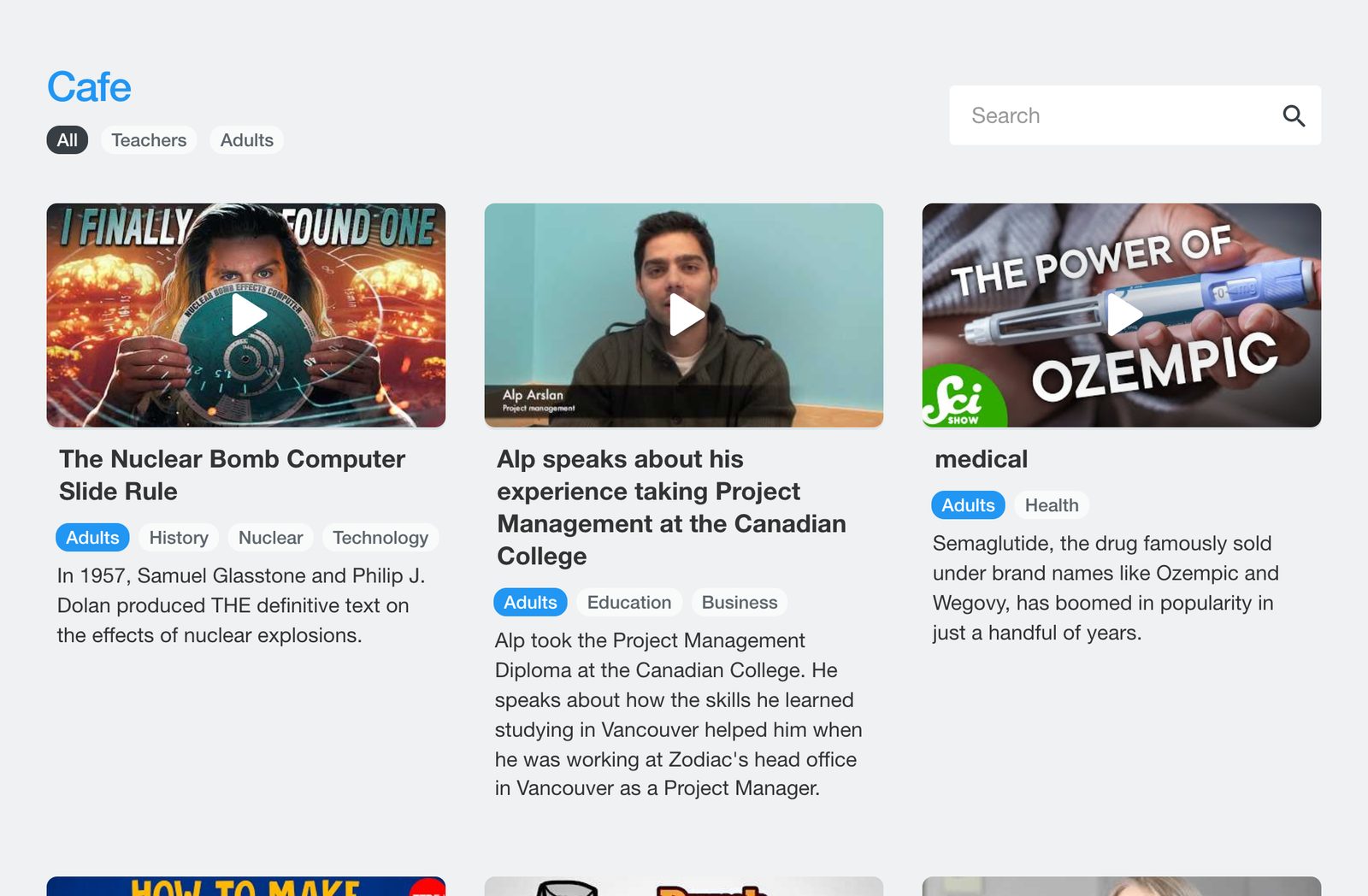Click the description 'Alp took the Project Management'

679,715
